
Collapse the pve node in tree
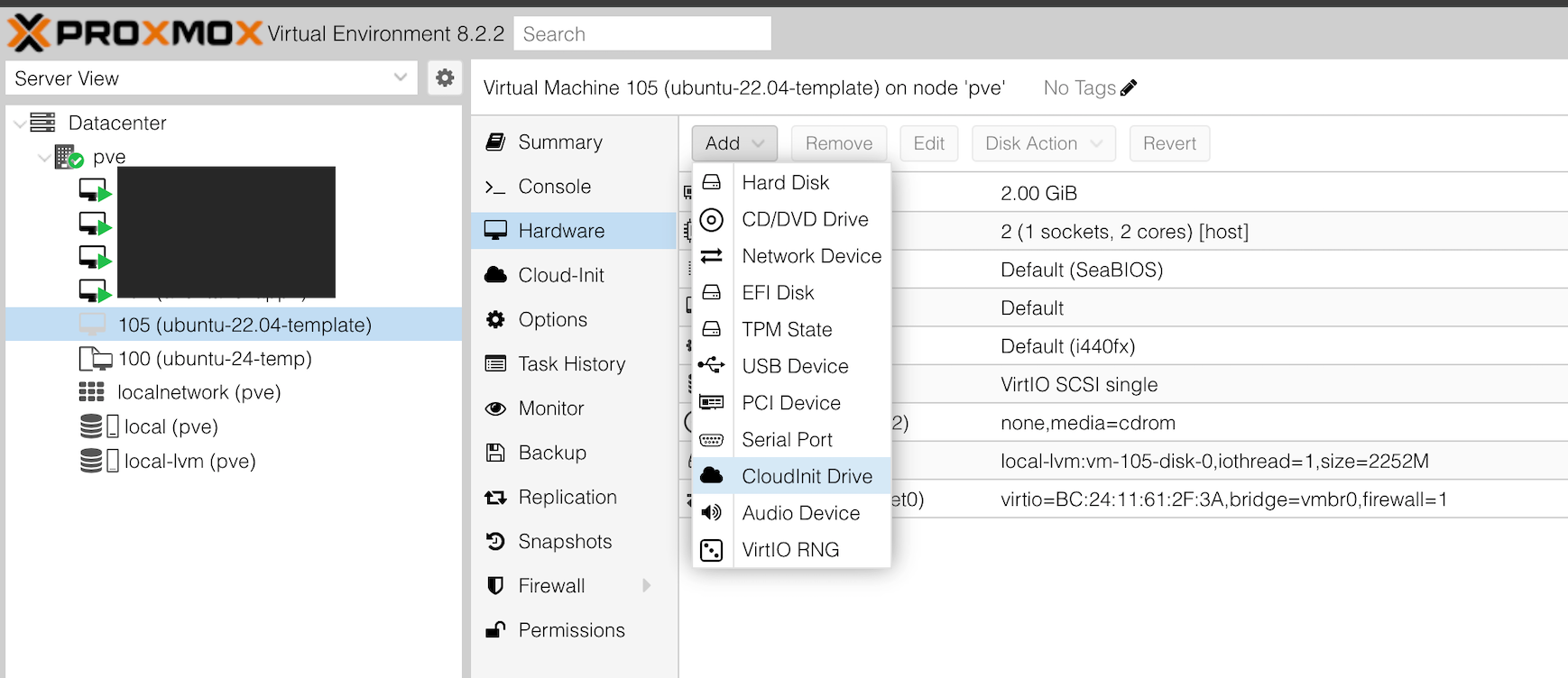click(43, 158)
